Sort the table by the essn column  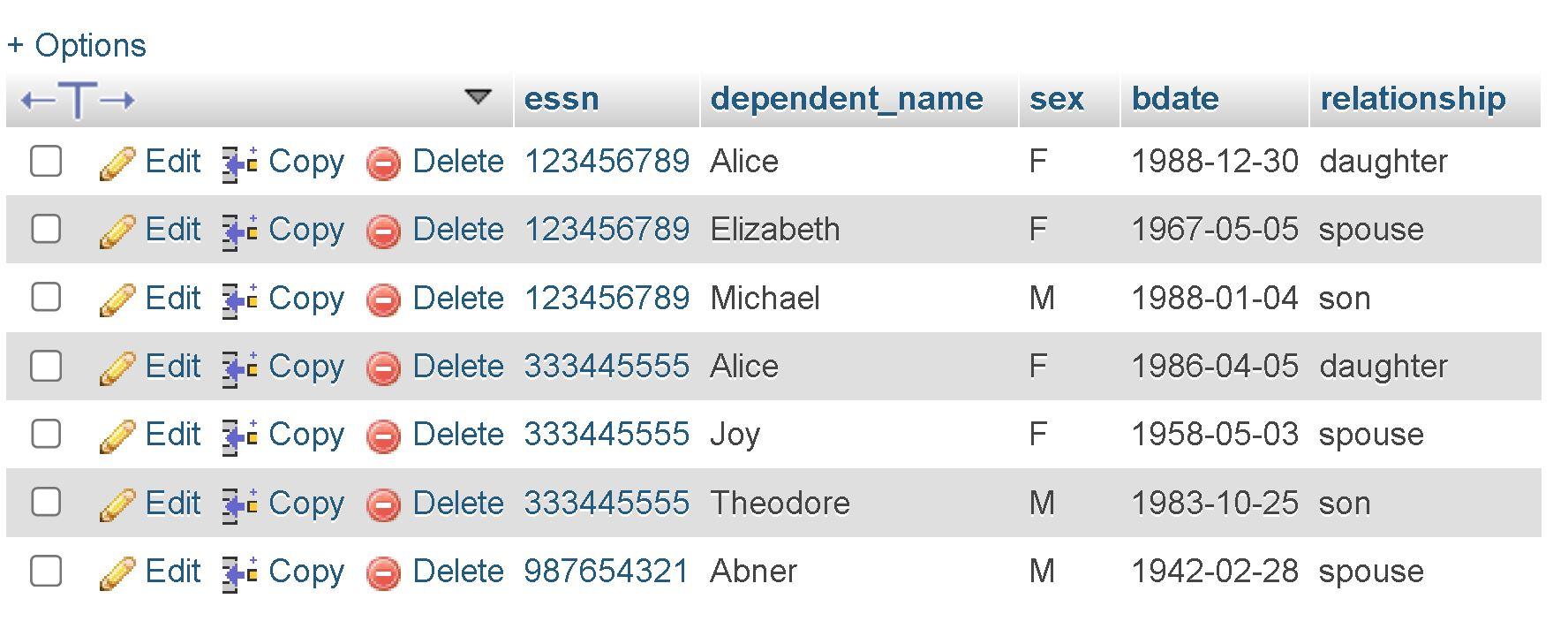click(561, 98)
